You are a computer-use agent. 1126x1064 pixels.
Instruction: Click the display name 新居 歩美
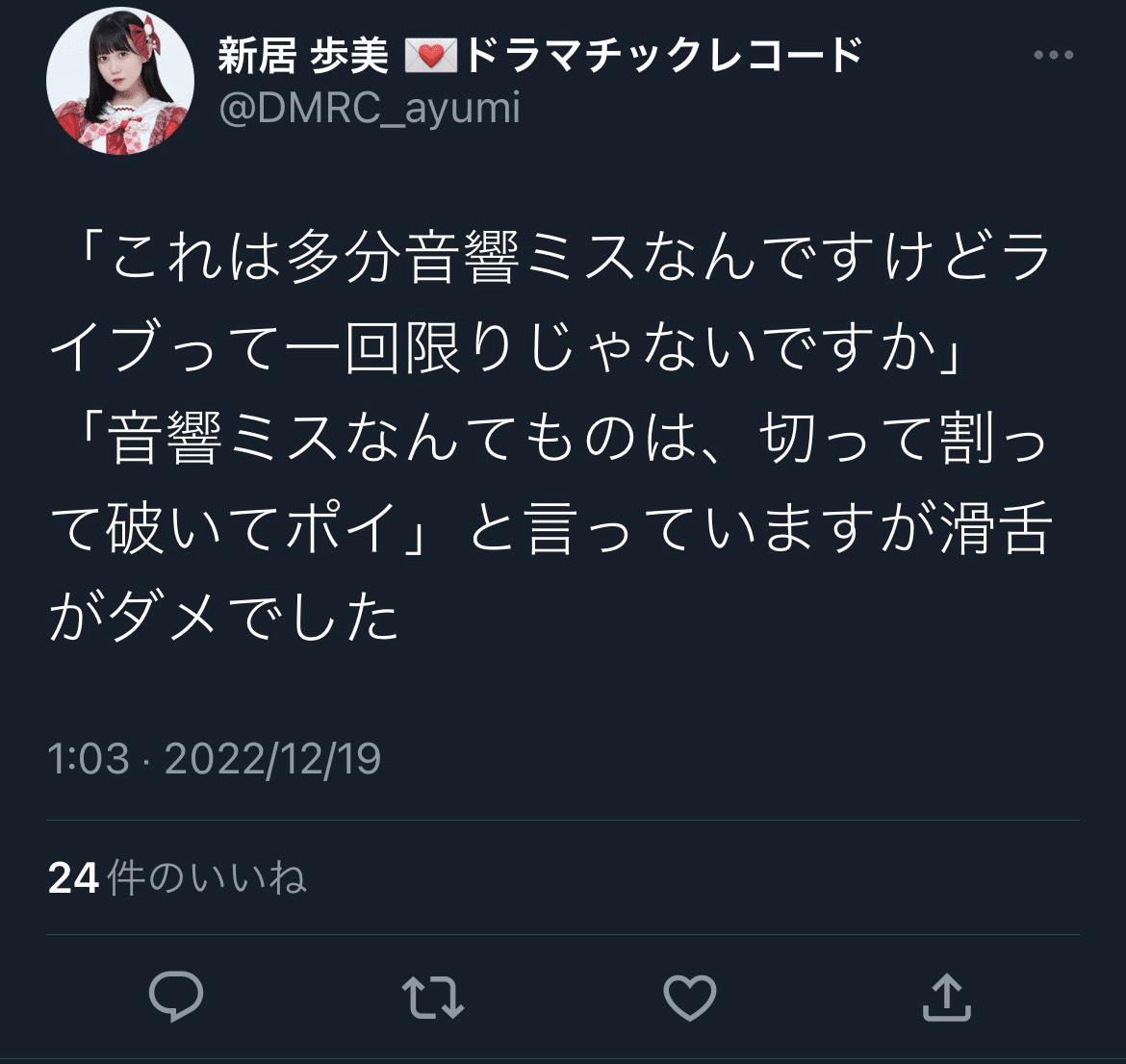pos(302,55)
